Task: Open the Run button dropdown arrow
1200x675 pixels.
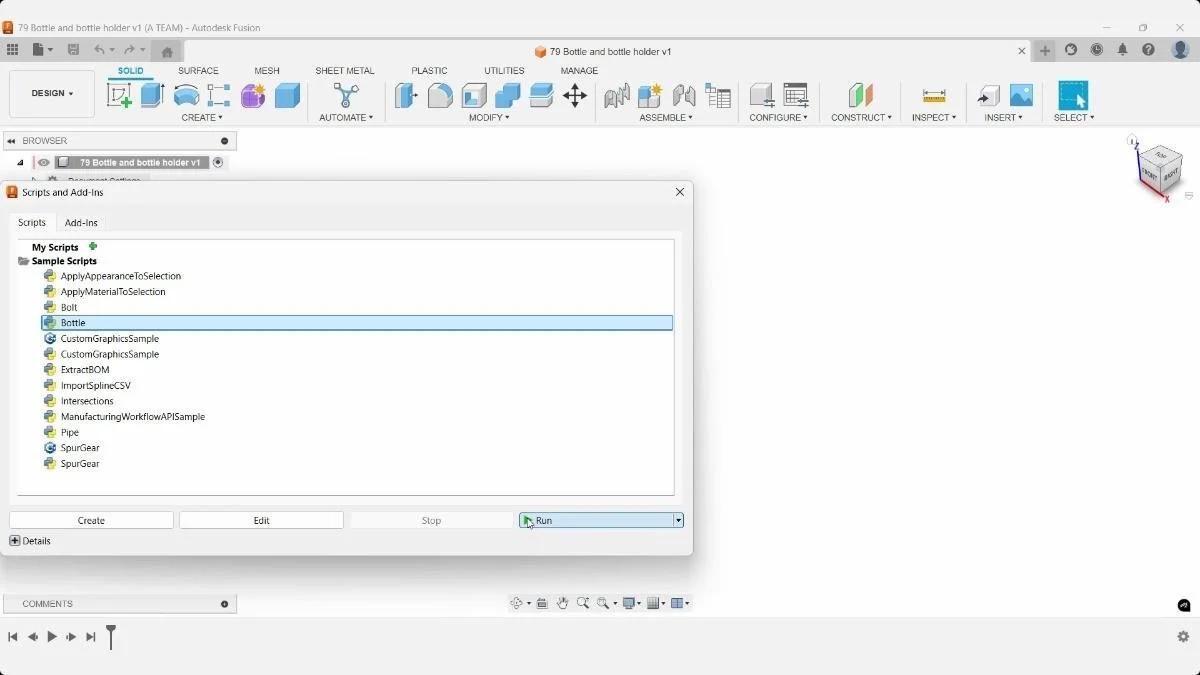Action: [x=678, y=520]
